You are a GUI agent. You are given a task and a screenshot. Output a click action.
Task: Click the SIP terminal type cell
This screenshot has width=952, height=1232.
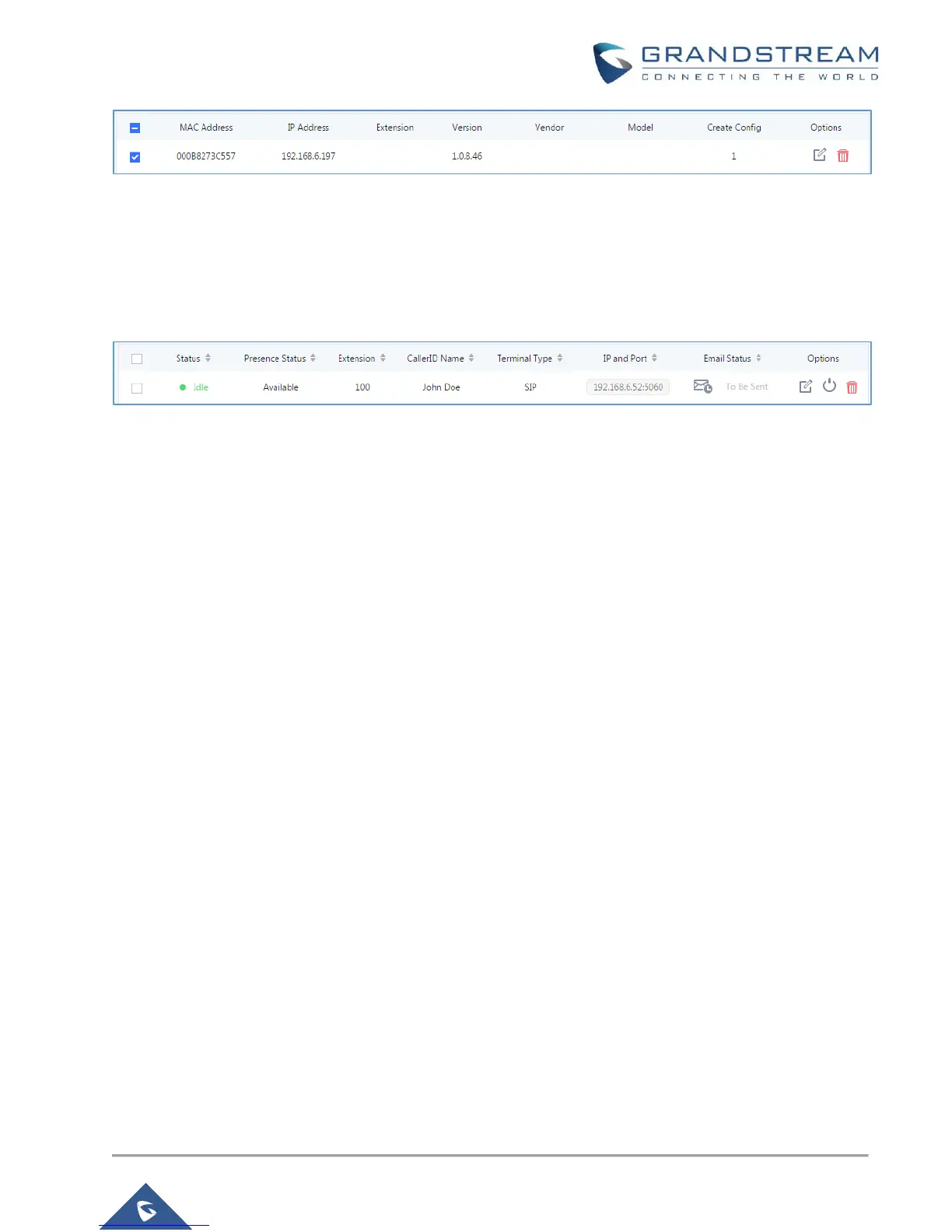pos(530,387)
